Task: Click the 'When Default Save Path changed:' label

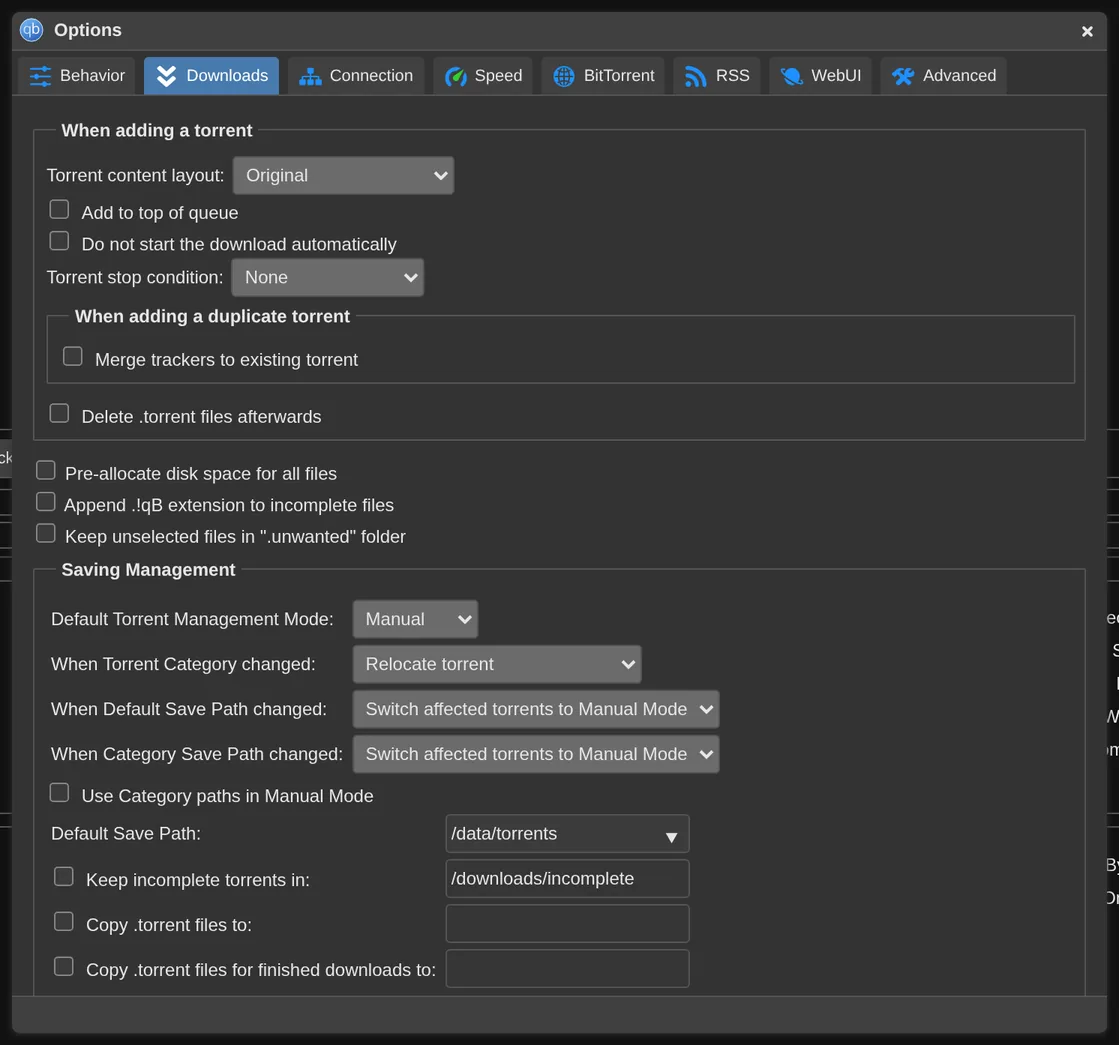Action: tap(189, 709)
